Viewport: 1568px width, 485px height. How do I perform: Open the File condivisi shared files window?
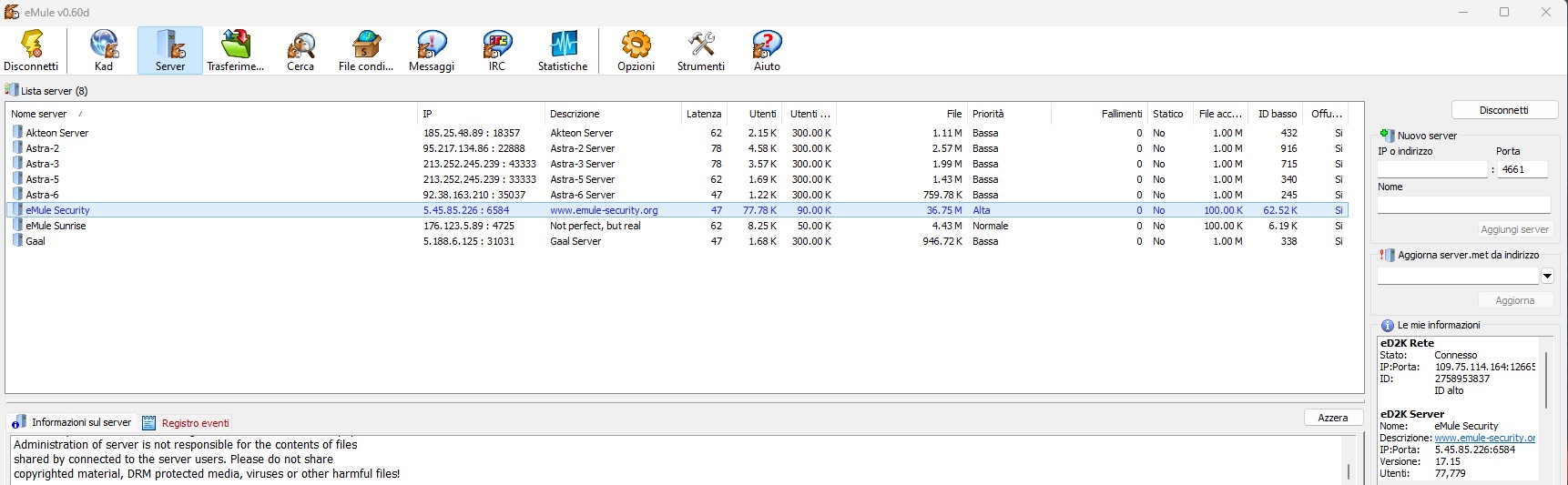click(366, 51)
